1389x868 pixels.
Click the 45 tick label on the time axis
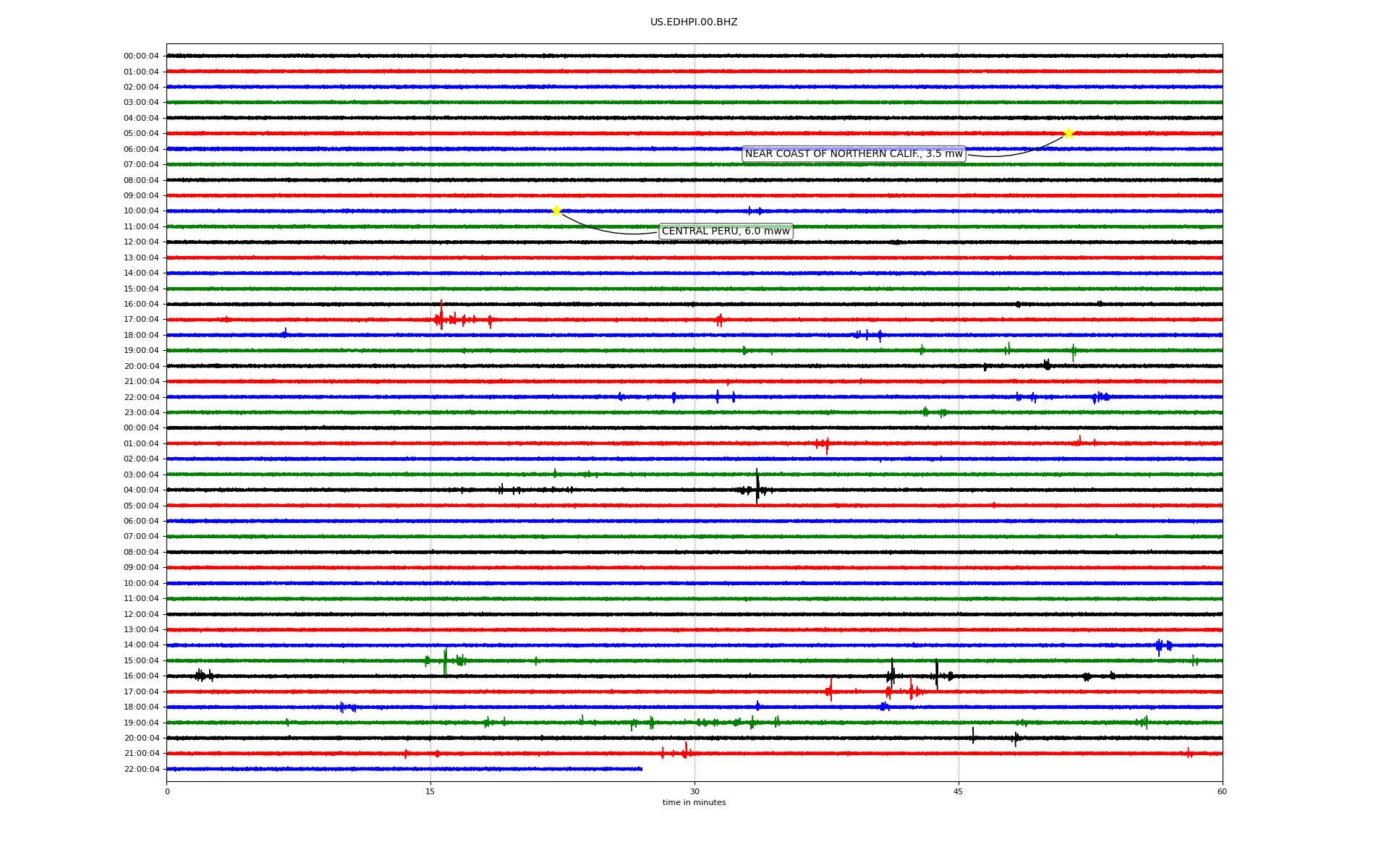pos(959,791)
